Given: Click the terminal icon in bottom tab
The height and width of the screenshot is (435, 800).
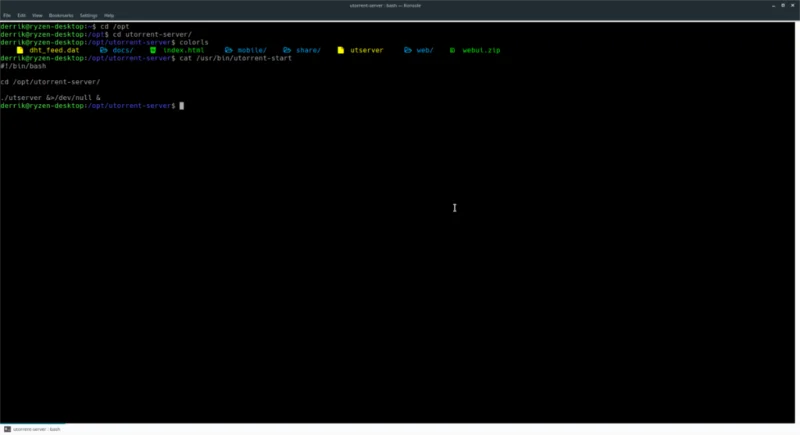Looking at the screenshot, I should [7, 429].
